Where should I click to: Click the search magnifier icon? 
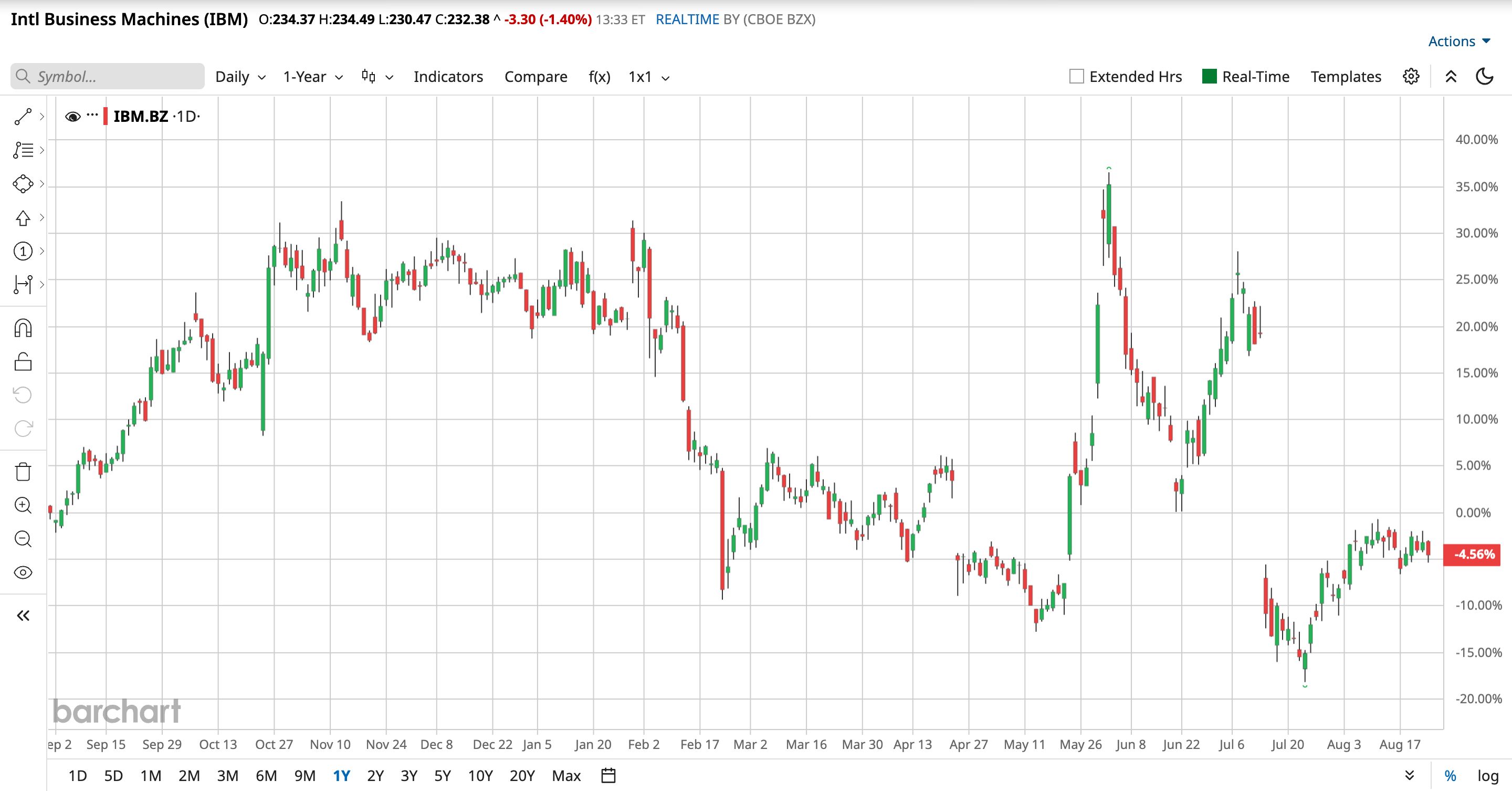pyautogui.click(x=23, y=76)
